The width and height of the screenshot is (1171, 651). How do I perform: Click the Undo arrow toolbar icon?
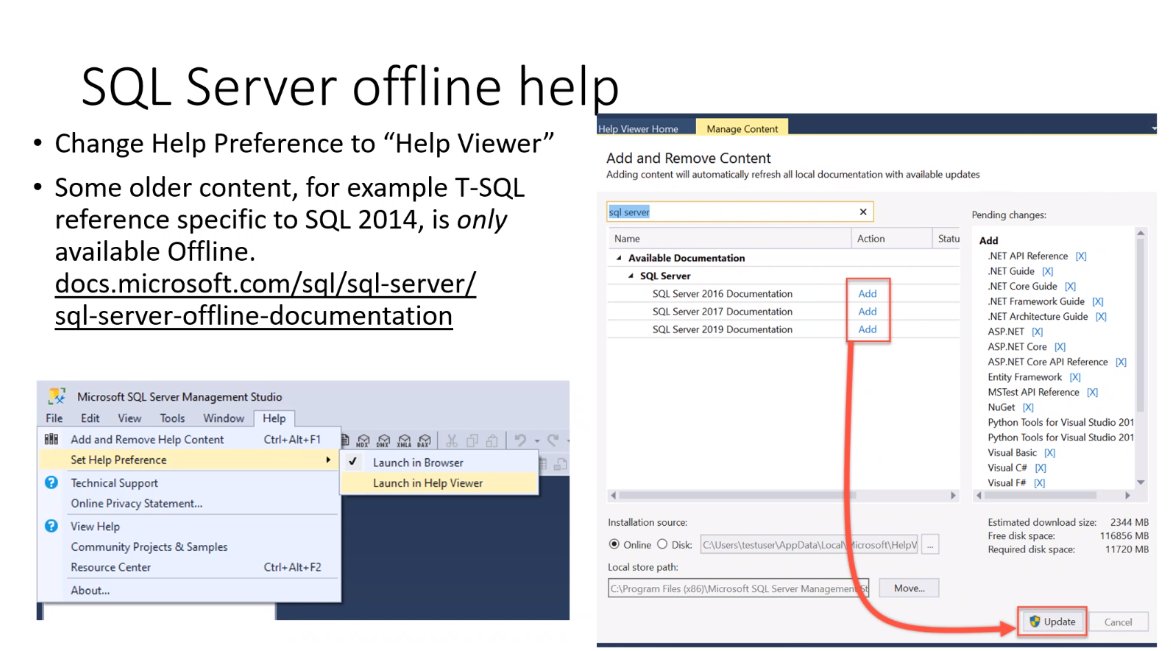(x=521, y=440)
